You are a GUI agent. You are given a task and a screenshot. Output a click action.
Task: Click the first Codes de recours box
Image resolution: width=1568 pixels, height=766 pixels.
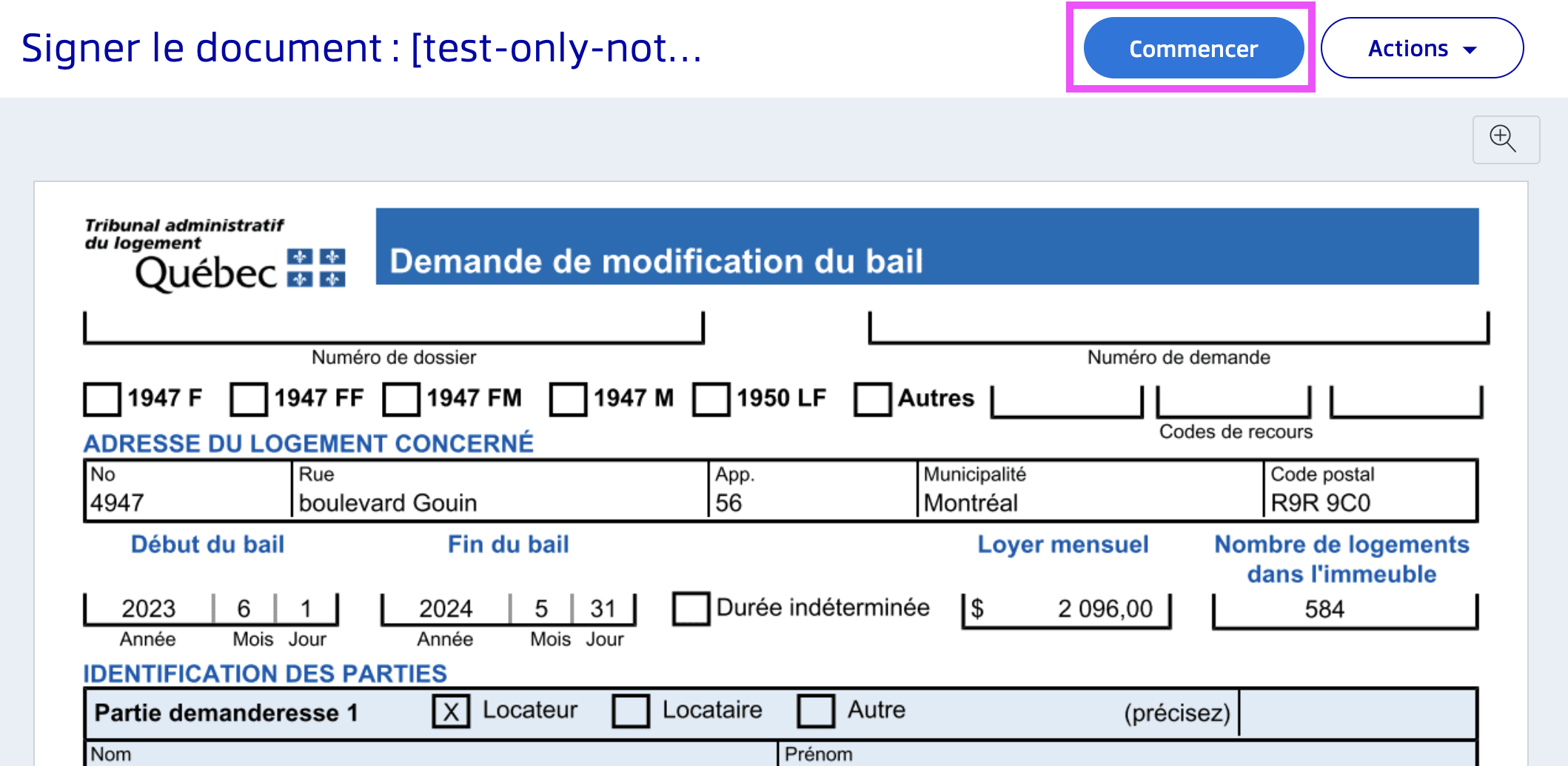1067,401
